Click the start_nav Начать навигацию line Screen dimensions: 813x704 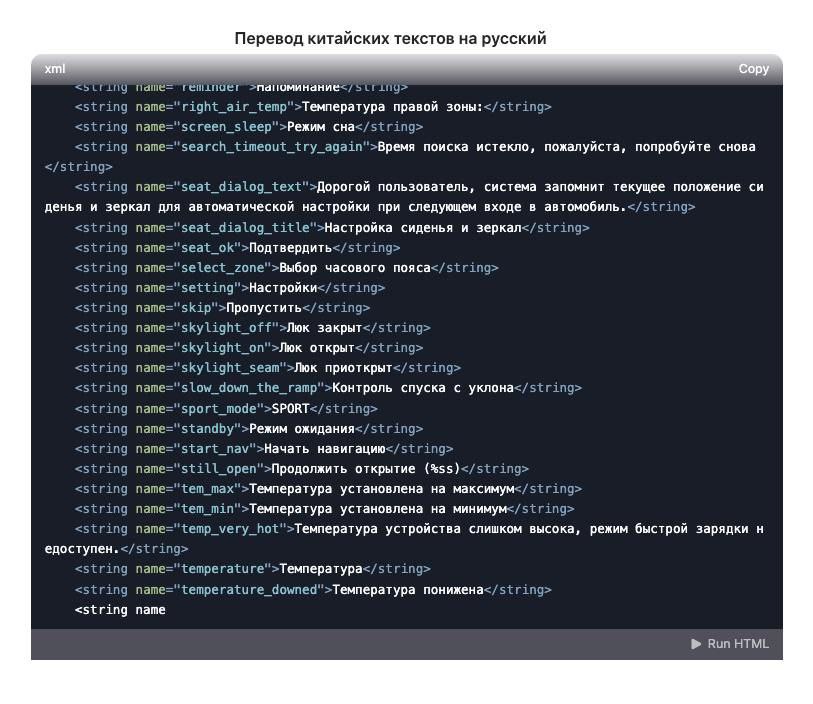[x=264, y=449]
